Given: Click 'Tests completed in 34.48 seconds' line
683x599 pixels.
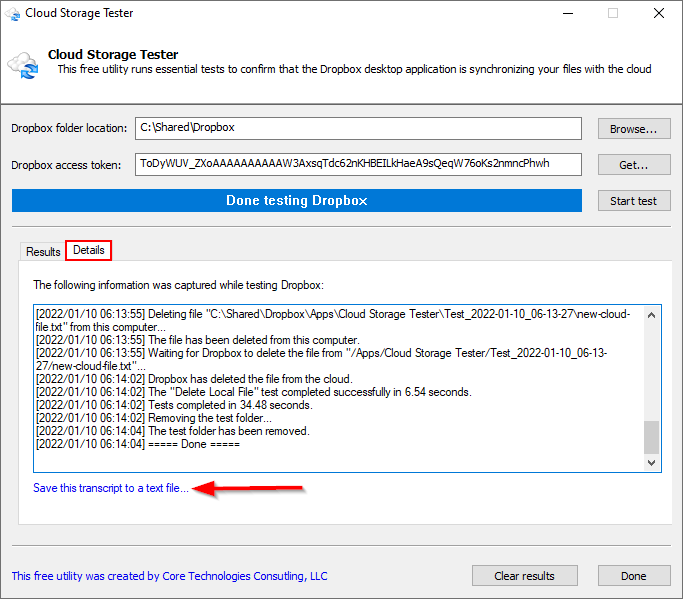Looking at the screenshot, I should 174,405.
